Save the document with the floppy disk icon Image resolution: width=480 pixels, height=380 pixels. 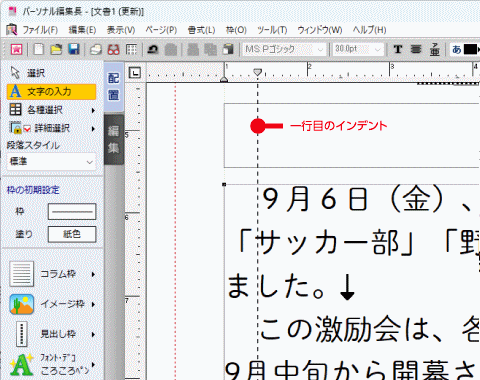pos(74,49)
